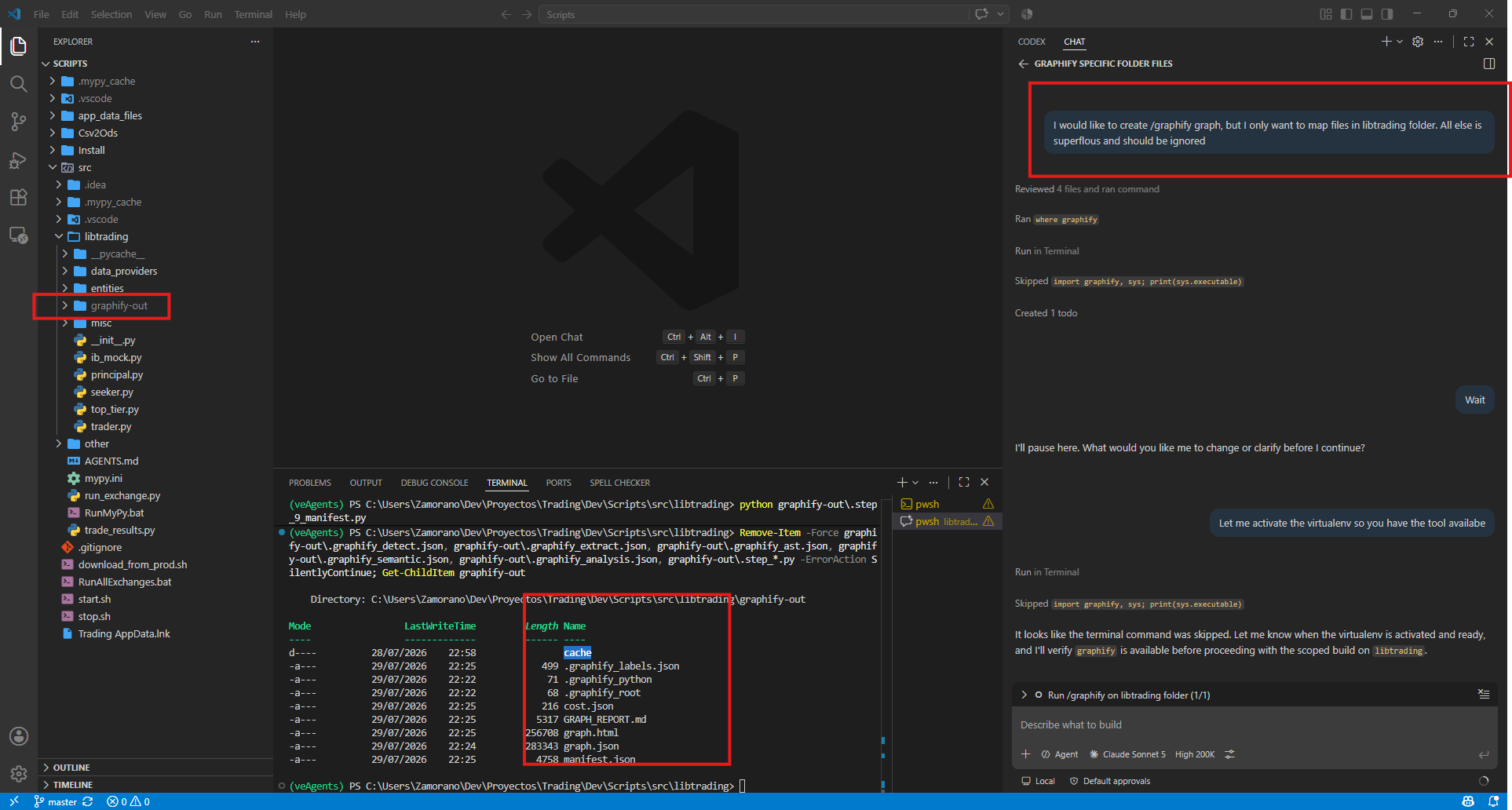
Task: Open the Explorer view in activity bar
Action: (x=19, y=46)
